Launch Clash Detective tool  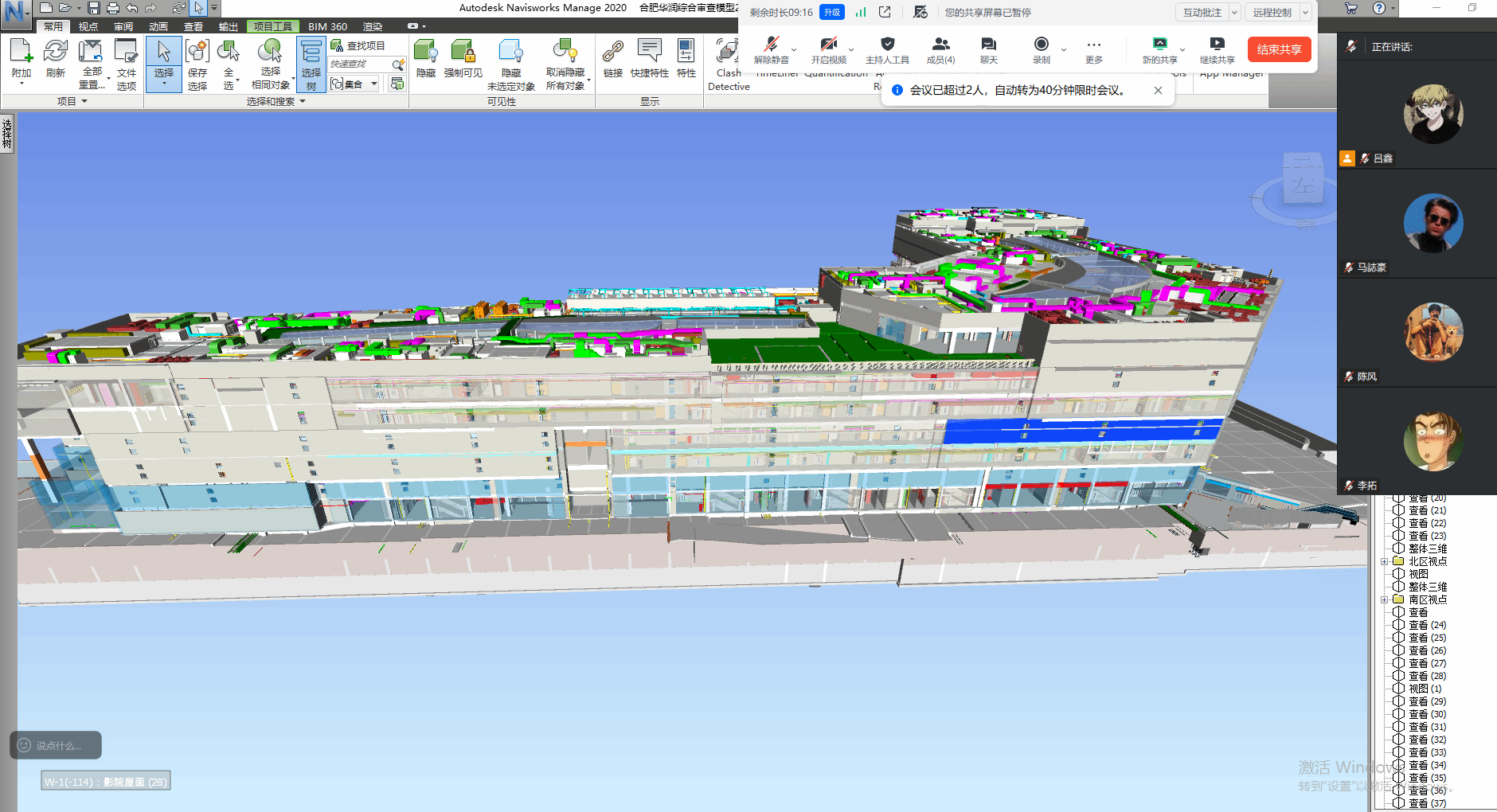pyautogui.click(x=728, y=53)
